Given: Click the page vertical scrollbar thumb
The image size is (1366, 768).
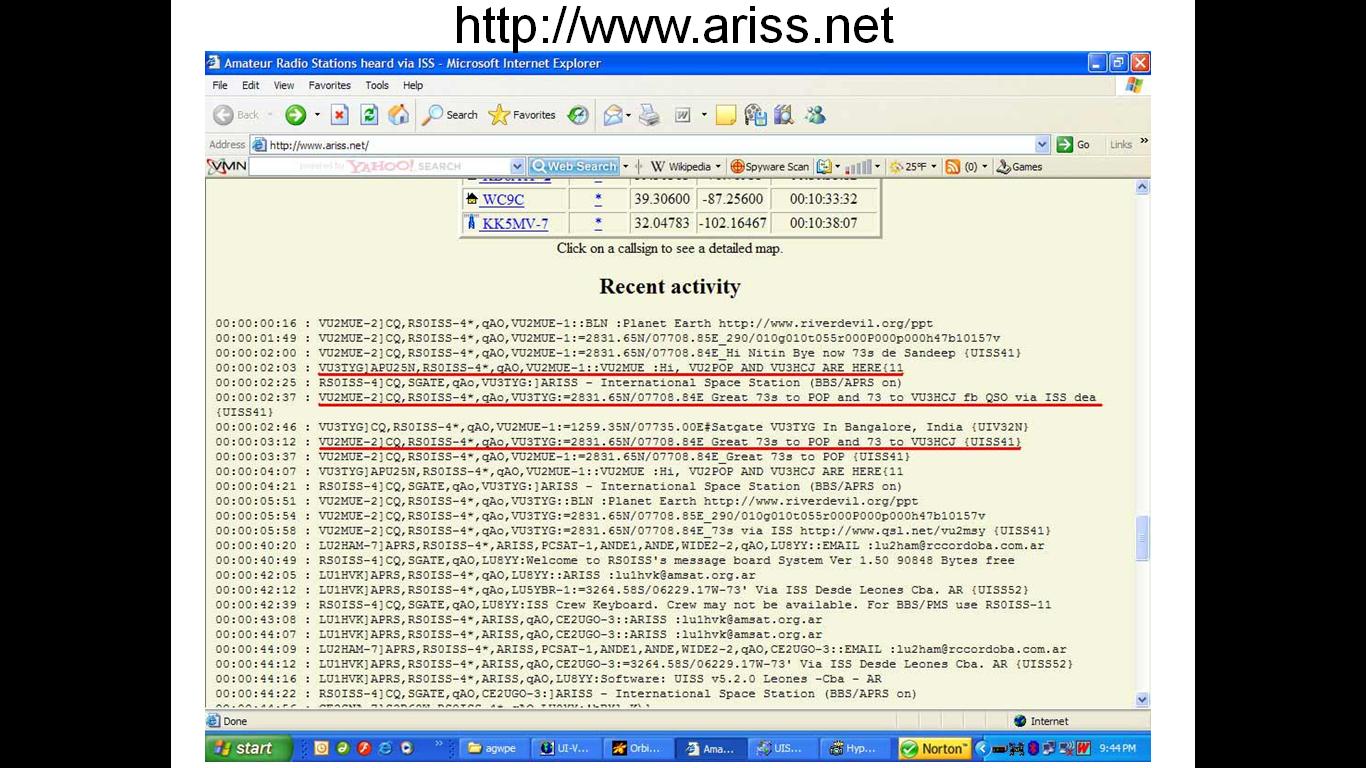Looking at the screenshot, I should [x=1142, y=538].
